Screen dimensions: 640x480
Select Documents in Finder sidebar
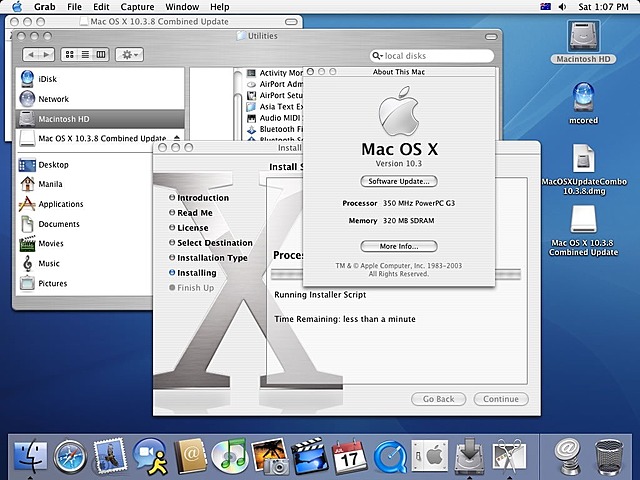[84, 224]
